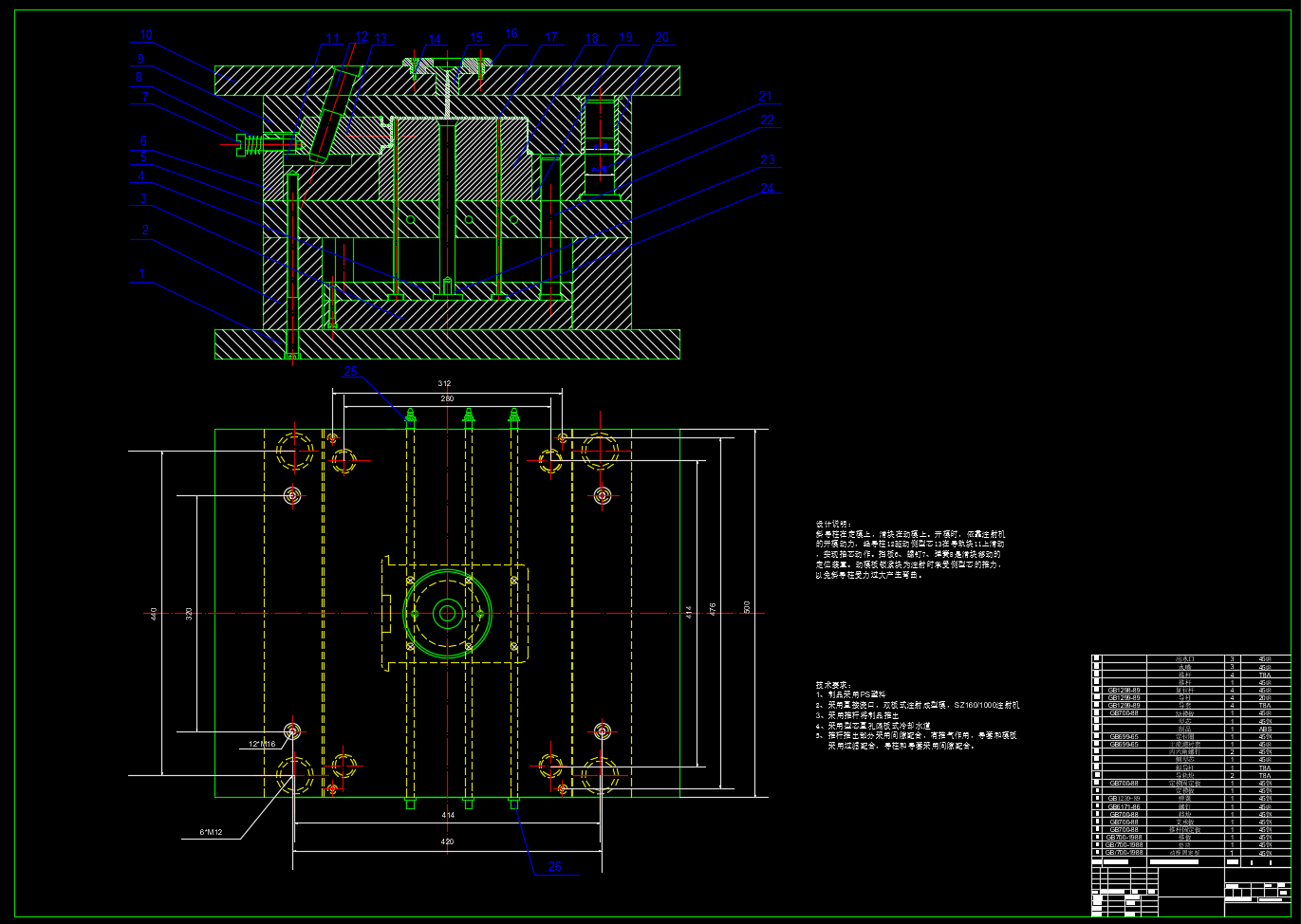Click the 280 dimension text
Image resolution: width=1301 pixels, height=924 pixels.
(x=447, y=399)
